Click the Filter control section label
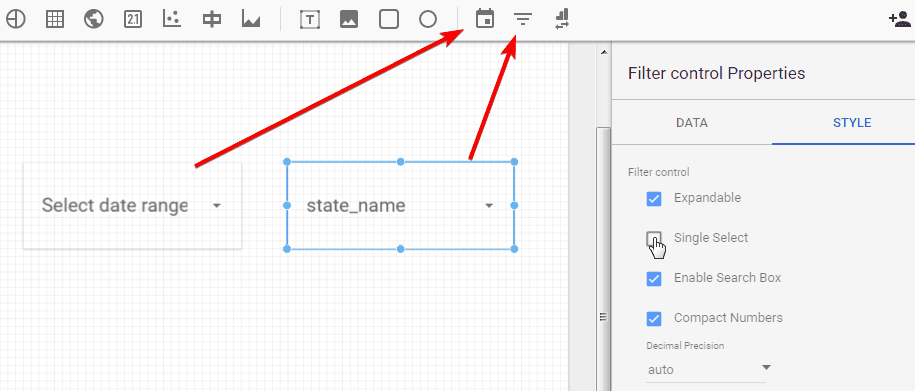This screenshot has width=915, height=391. [x=658, y=172]
